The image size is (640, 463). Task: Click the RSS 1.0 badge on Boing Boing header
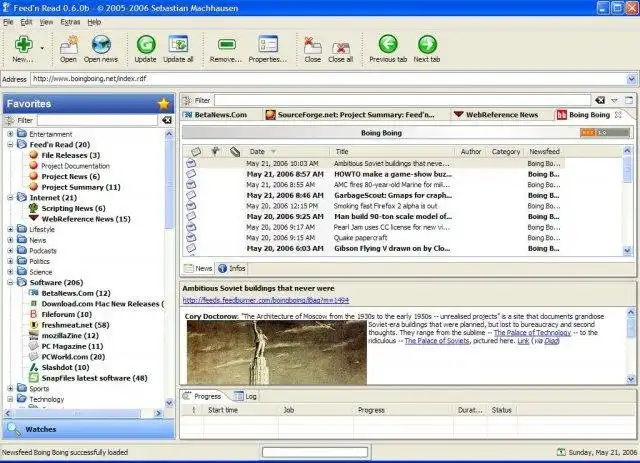tap(604, 133)
